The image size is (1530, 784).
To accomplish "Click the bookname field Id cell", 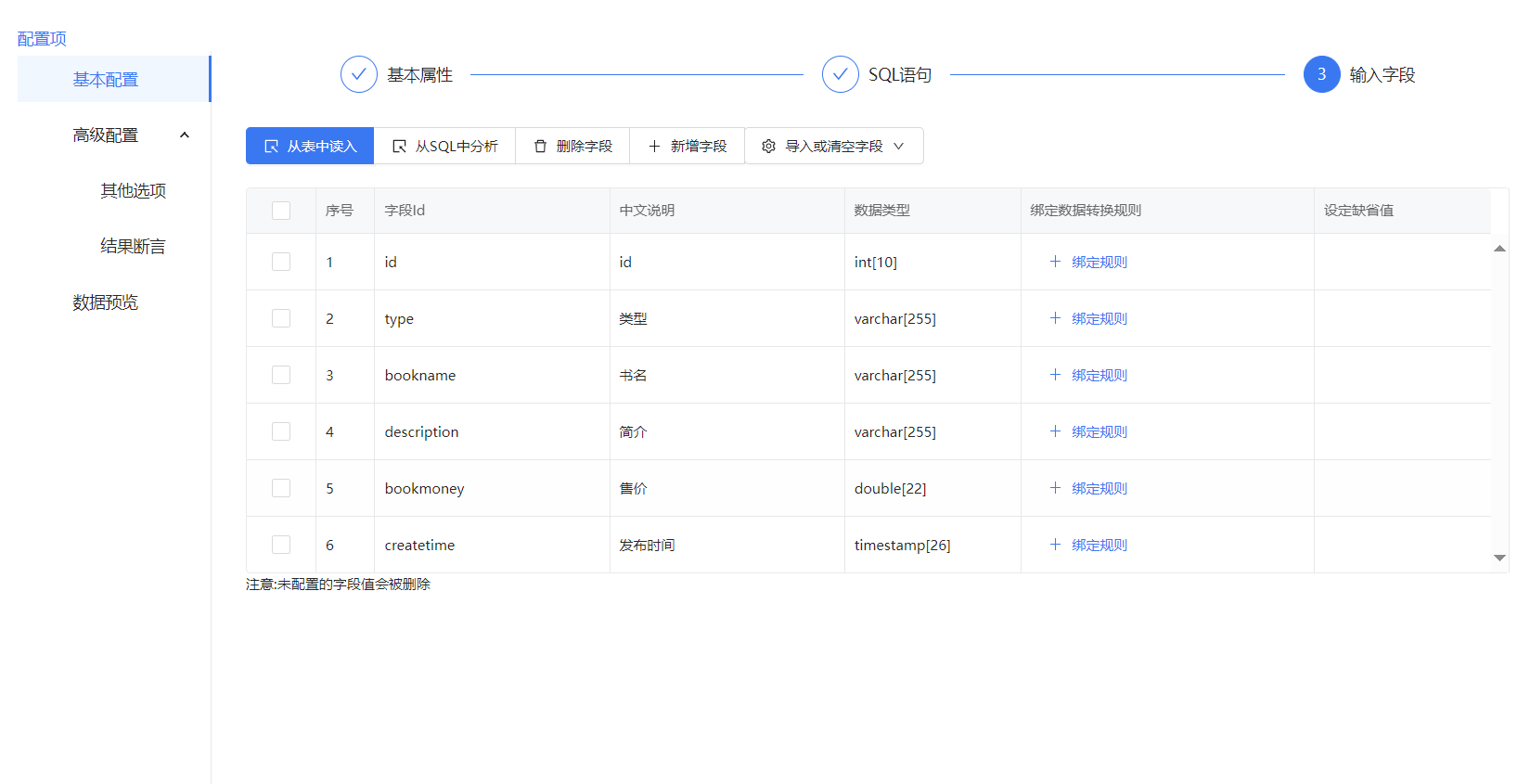I will tap(492, 375).
